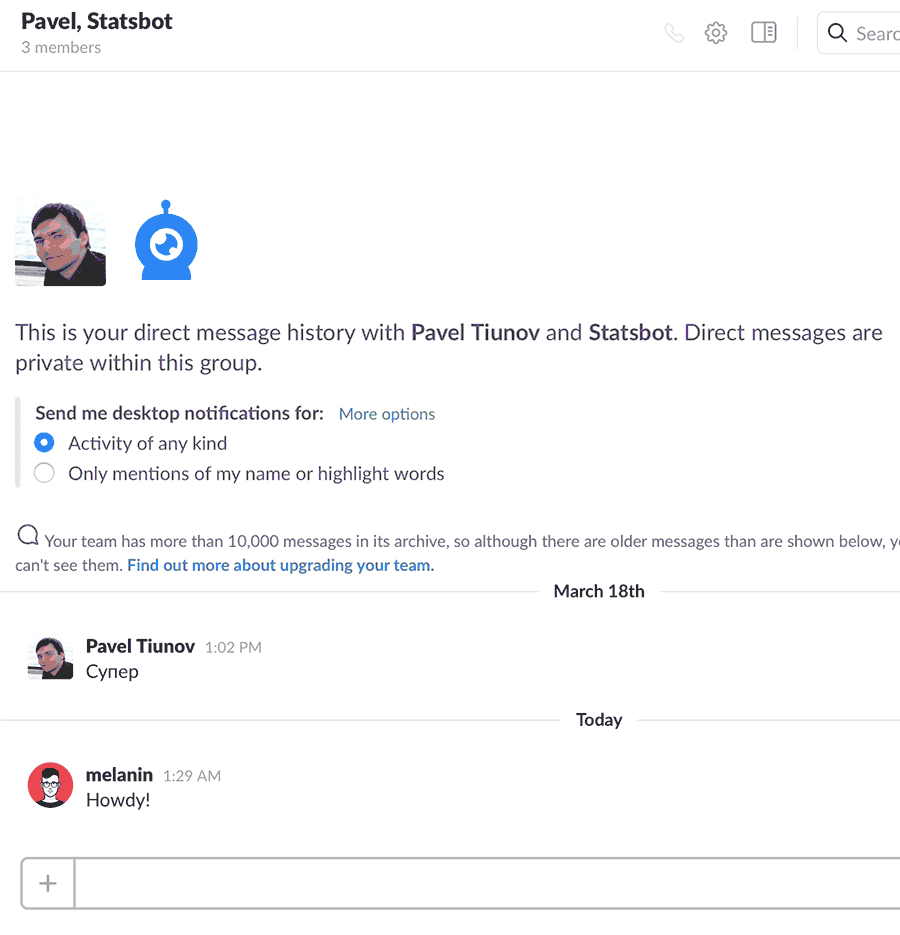Image resolution: width=900 pixels, height=935 pixels.
Task: Click the 1:29 AM message timestamp
Action: [x=192, y=776]
